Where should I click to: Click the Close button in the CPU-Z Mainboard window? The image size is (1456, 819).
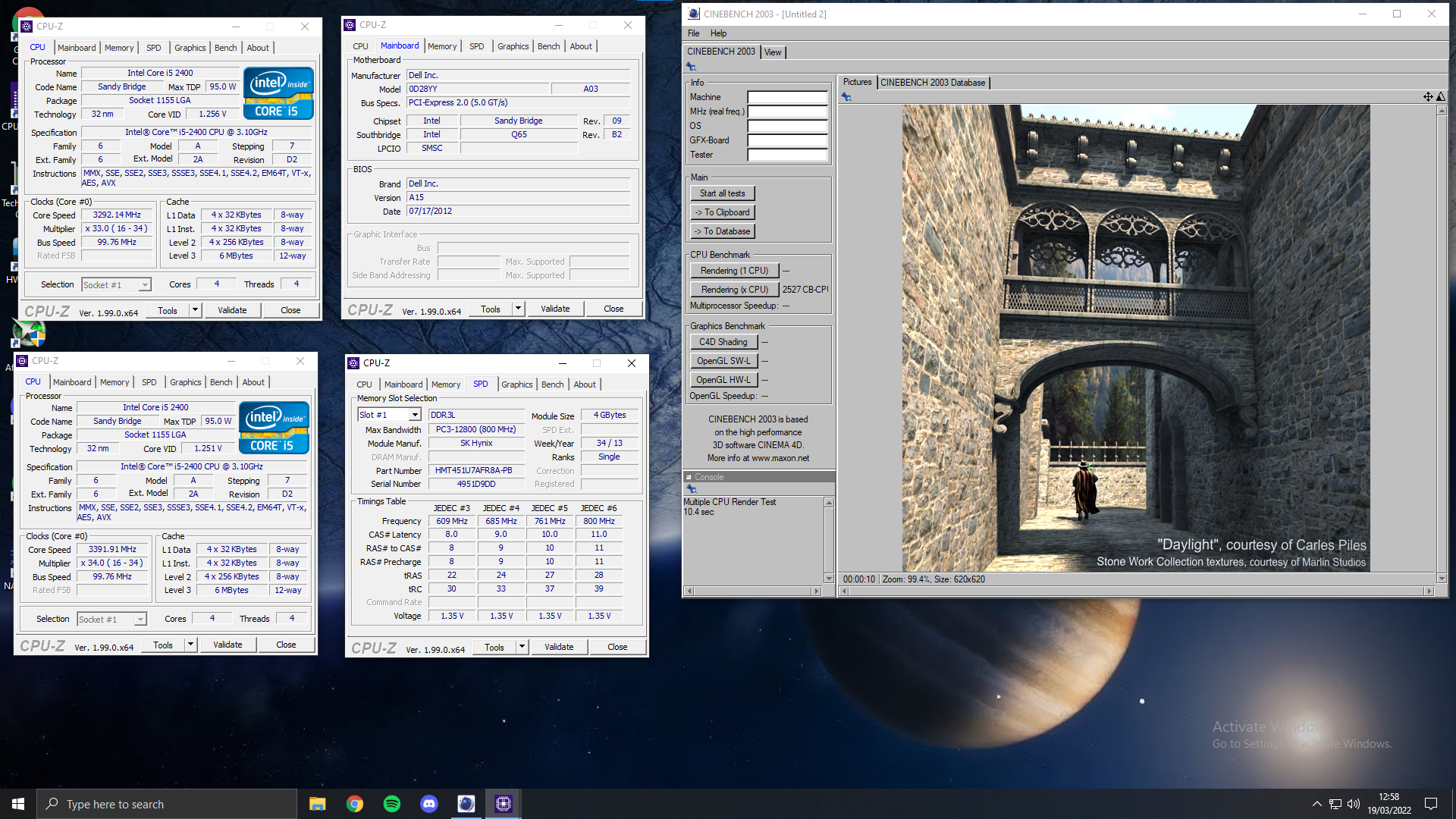click(613, 309)
